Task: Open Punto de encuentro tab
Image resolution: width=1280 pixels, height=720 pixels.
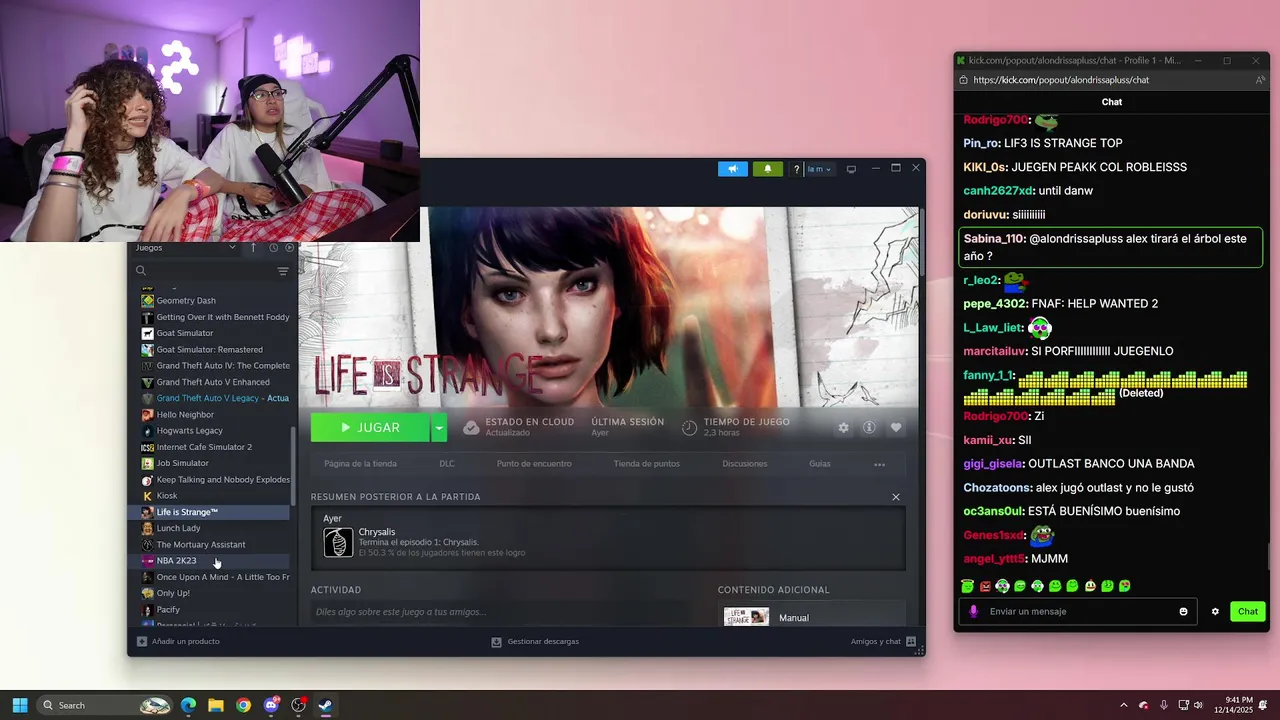Action: pos(534,464)
